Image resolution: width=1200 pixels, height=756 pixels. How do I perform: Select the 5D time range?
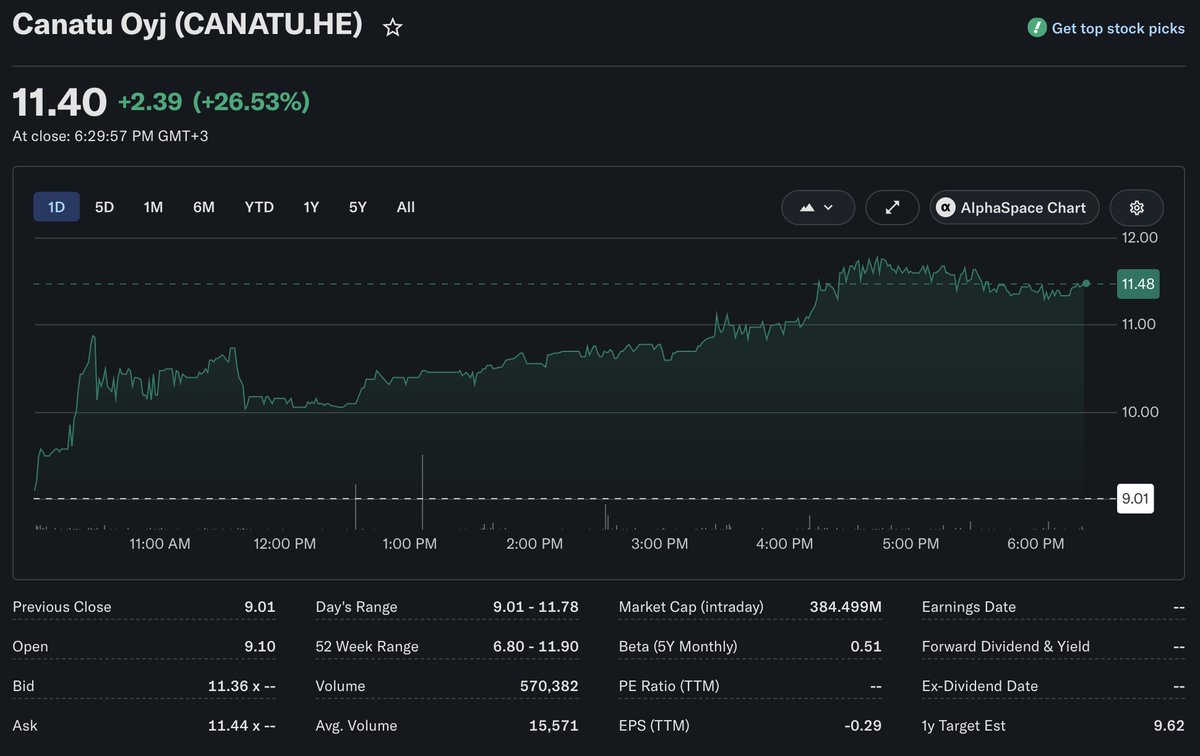pos(104,207)
